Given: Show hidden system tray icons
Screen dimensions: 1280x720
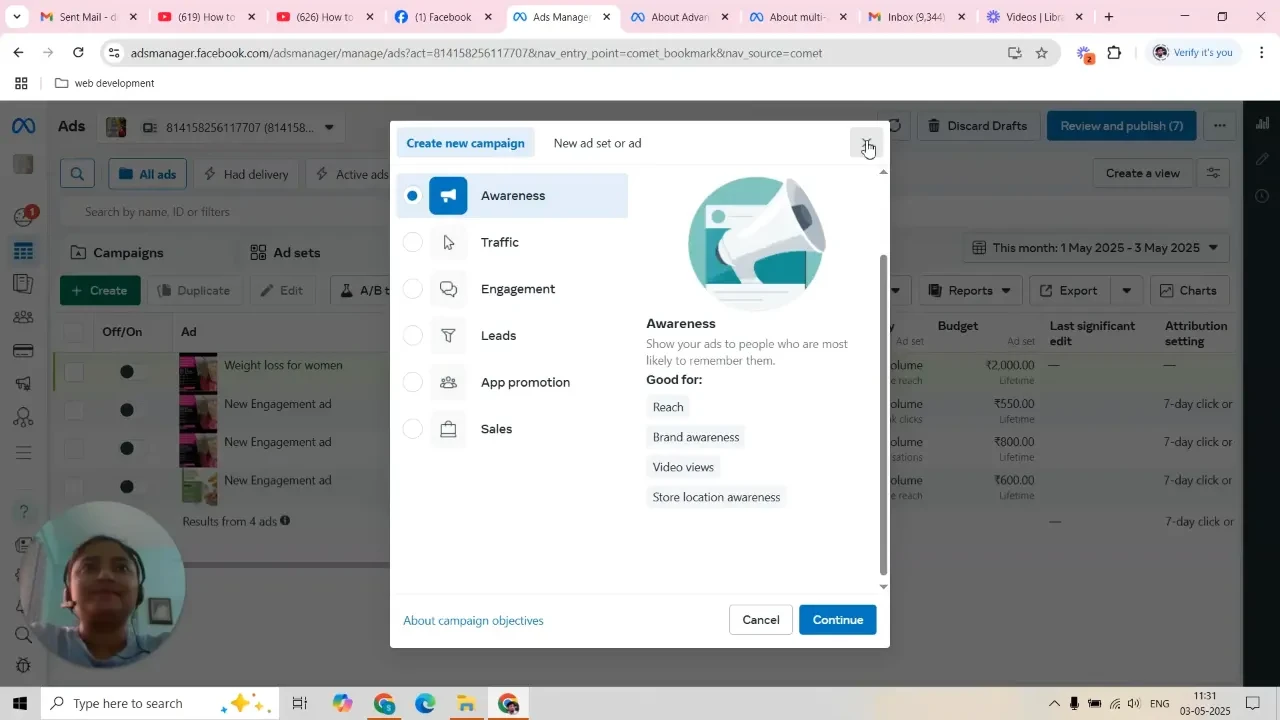Looking at the screenshot, I should pos(1053,704).
